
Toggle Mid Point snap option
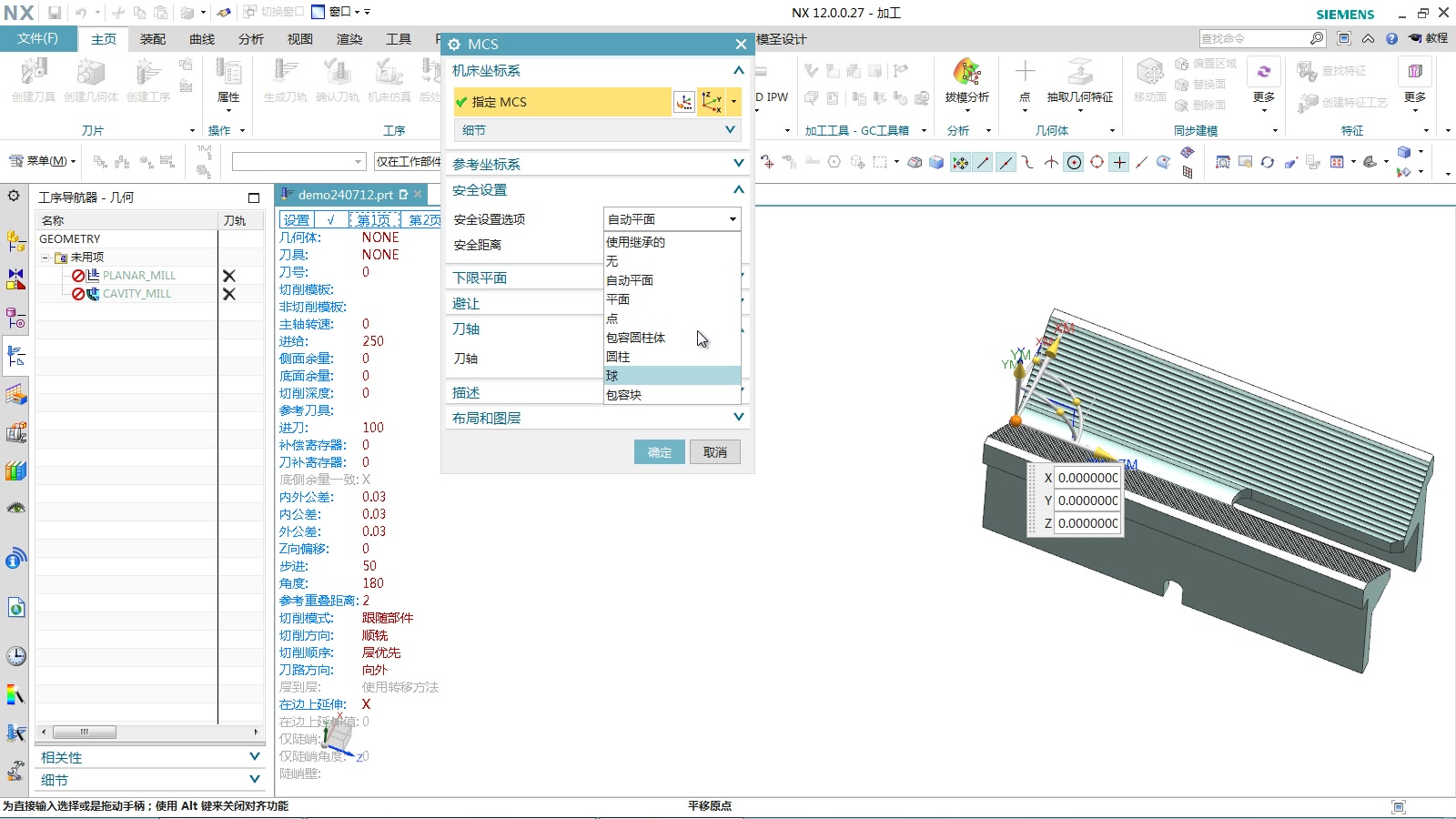pos(1006,162)
